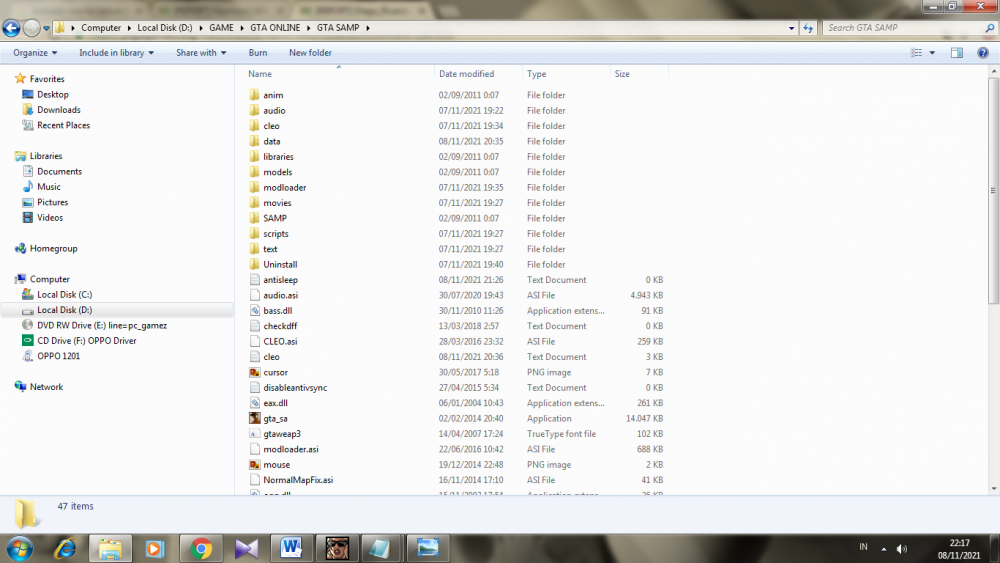Open the Help question mark icon
This screenshot has width=1000, height=563.
point(983,53)
